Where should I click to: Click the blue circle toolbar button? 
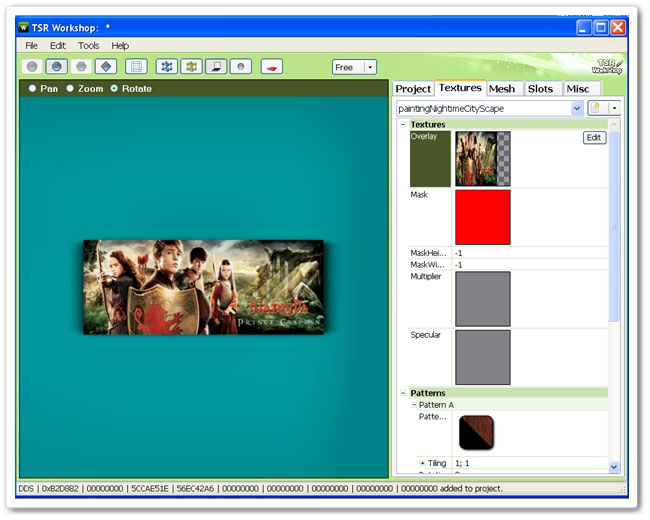pyautogui.click(x=58, y=67)
